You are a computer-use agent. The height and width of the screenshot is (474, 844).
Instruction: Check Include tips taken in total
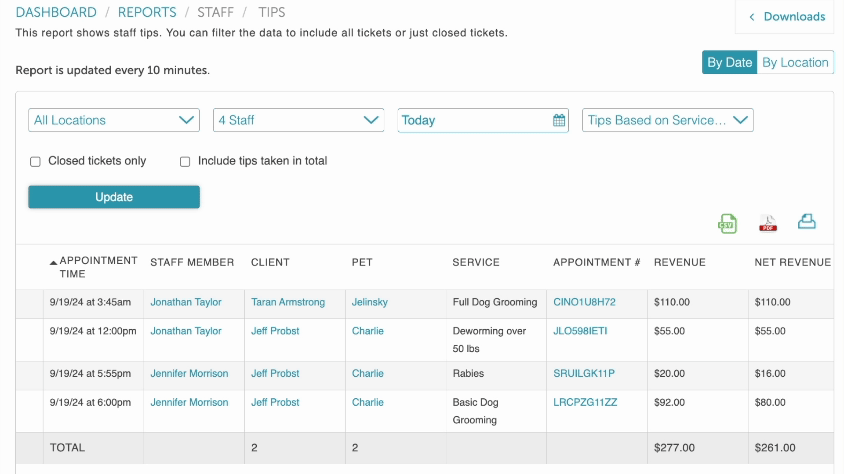185,161
